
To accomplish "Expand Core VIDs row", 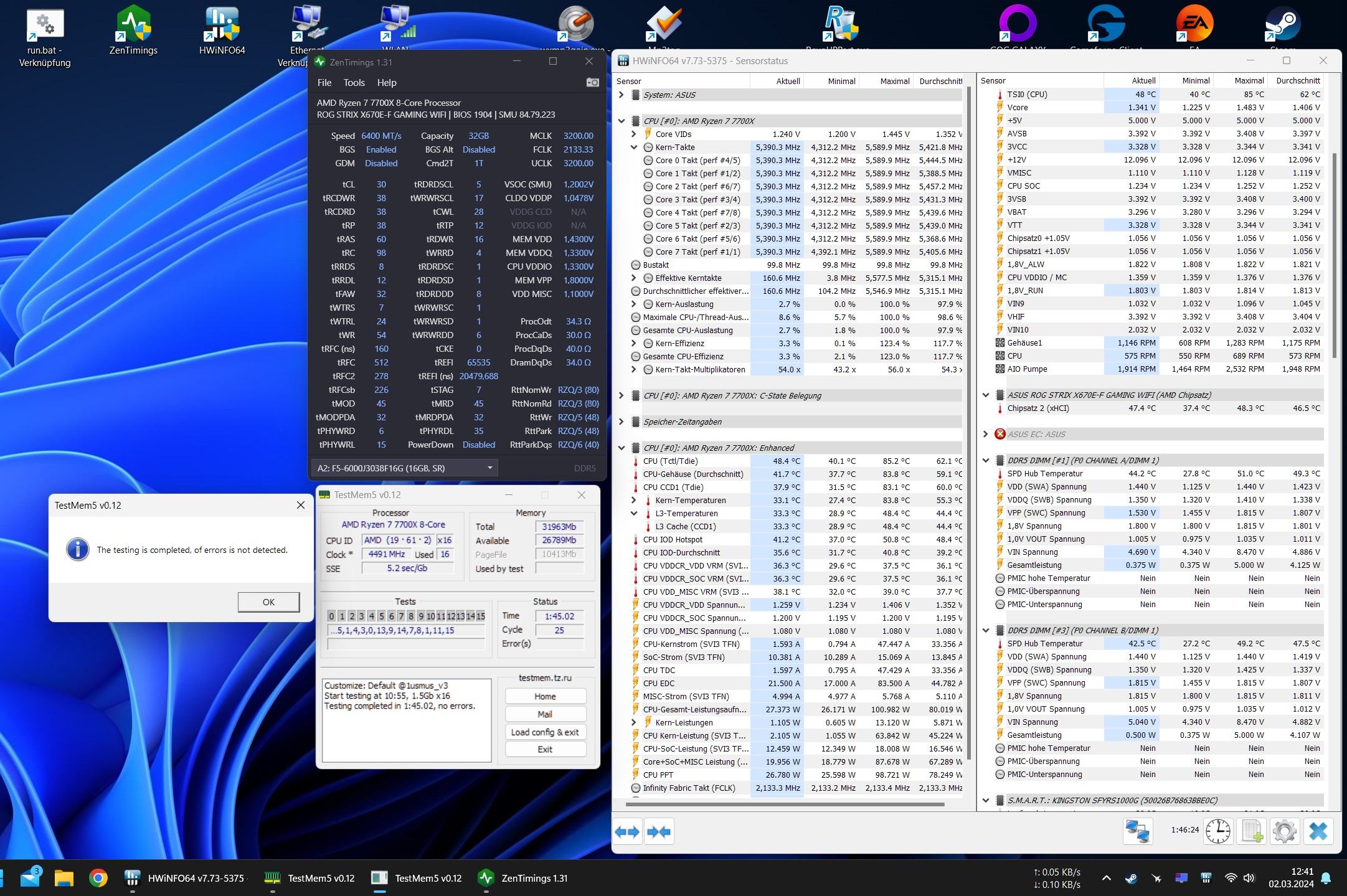I will 634,134.
